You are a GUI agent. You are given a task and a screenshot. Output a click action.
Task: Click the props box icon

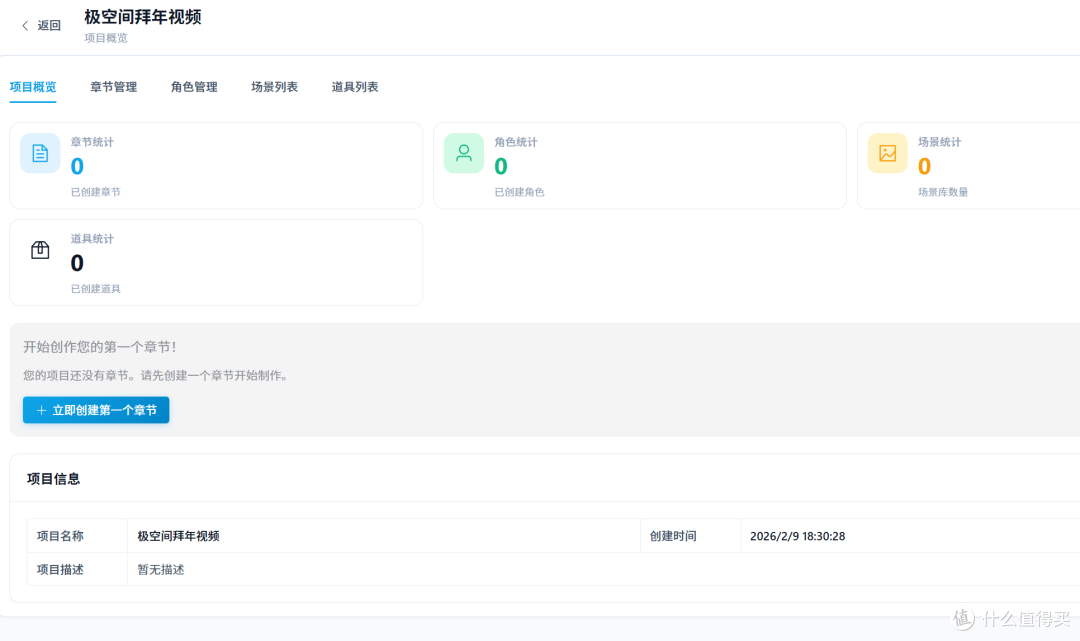point(40,250)
